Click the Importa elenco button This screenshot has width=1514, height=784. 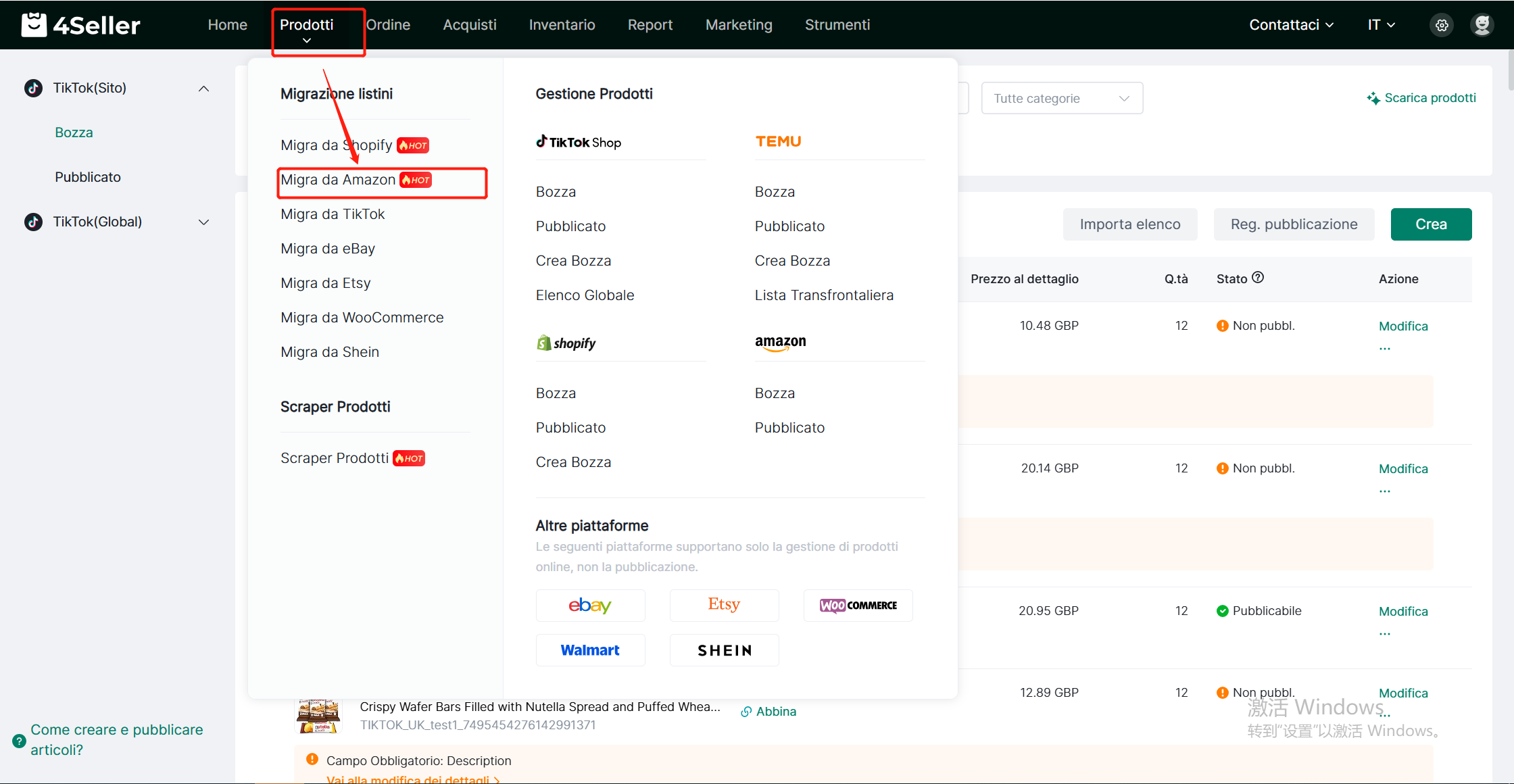pyautogui.click(x=1130, y=224)
